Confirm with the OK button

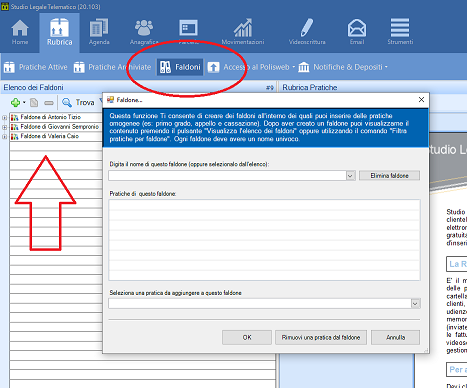[247, 337]
